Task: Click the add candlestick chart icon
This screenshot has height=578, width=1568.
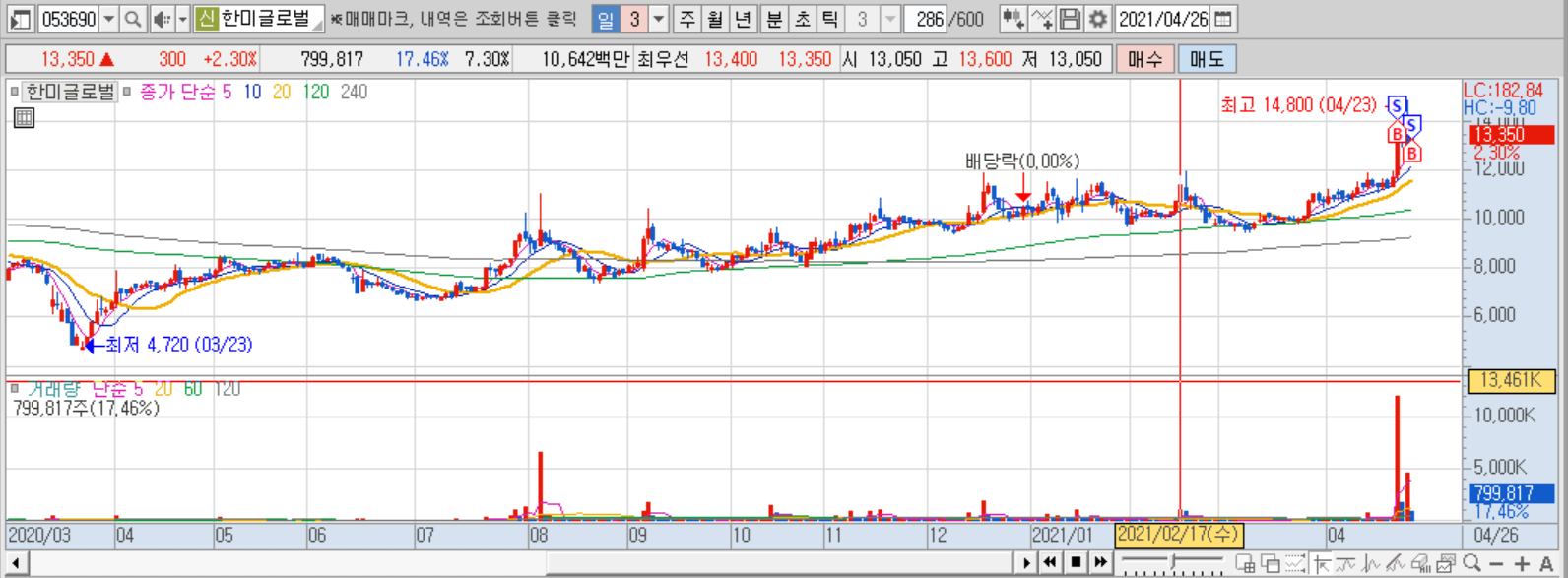Action: pyautogui.click(x=1013, y=19)
